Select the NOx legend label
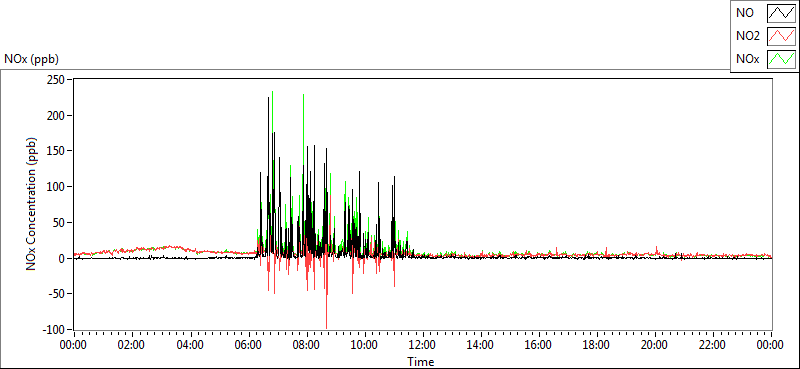This screenshot has height=369, width=800. (748, 59)
